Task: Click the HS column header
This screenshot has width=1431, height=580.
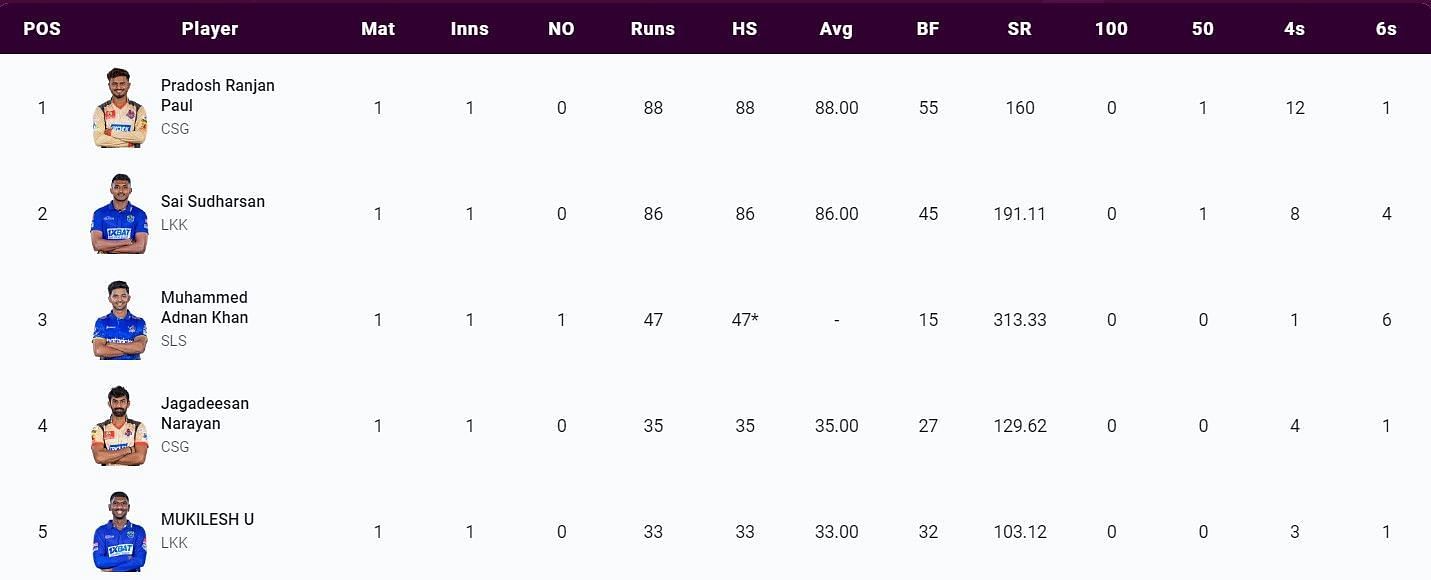Action: (x=745, y=29)
